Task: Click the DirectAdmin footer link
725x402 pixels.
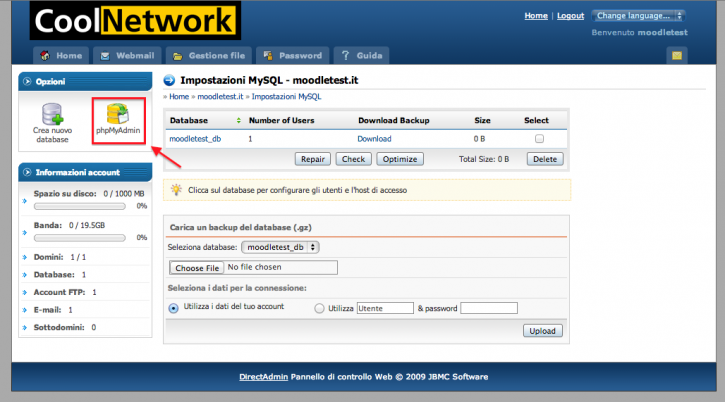Action: click(x=264, y=377)
